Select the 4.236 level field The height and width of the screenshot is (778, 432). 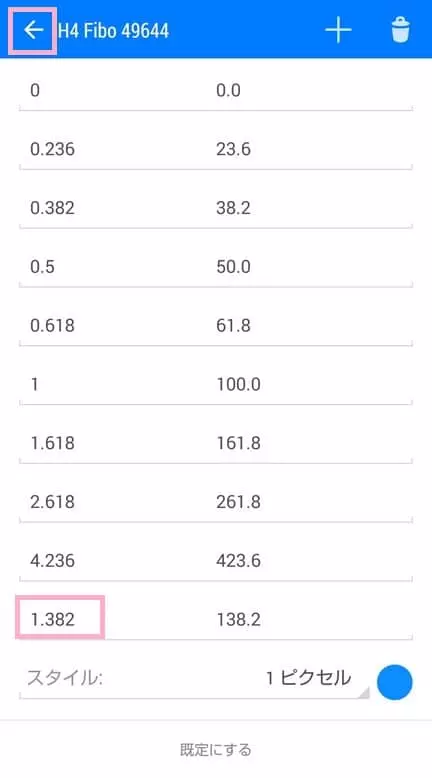(x=112, y=561)
